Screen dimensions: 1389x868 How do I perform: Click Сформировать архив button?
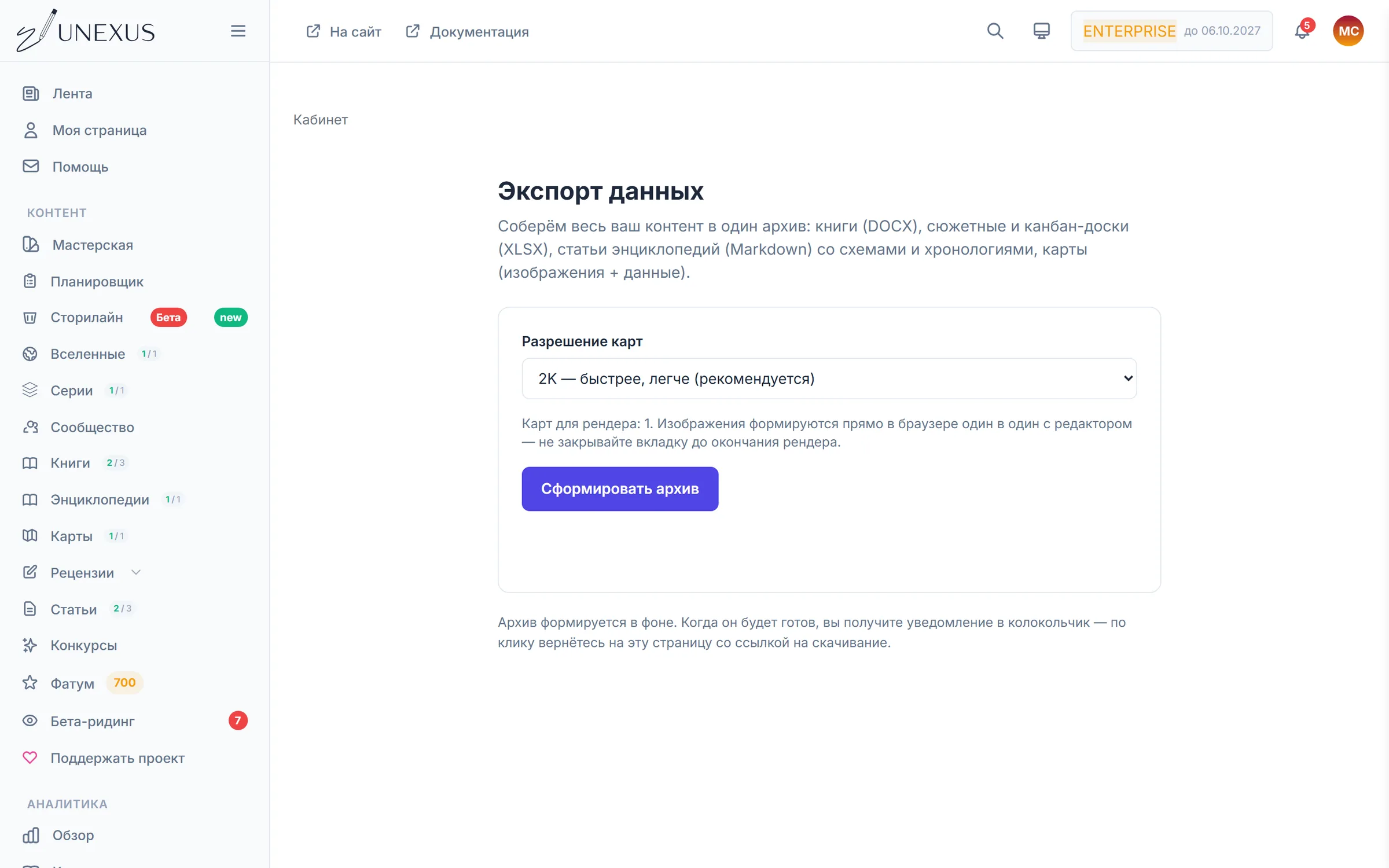[620, 489]
